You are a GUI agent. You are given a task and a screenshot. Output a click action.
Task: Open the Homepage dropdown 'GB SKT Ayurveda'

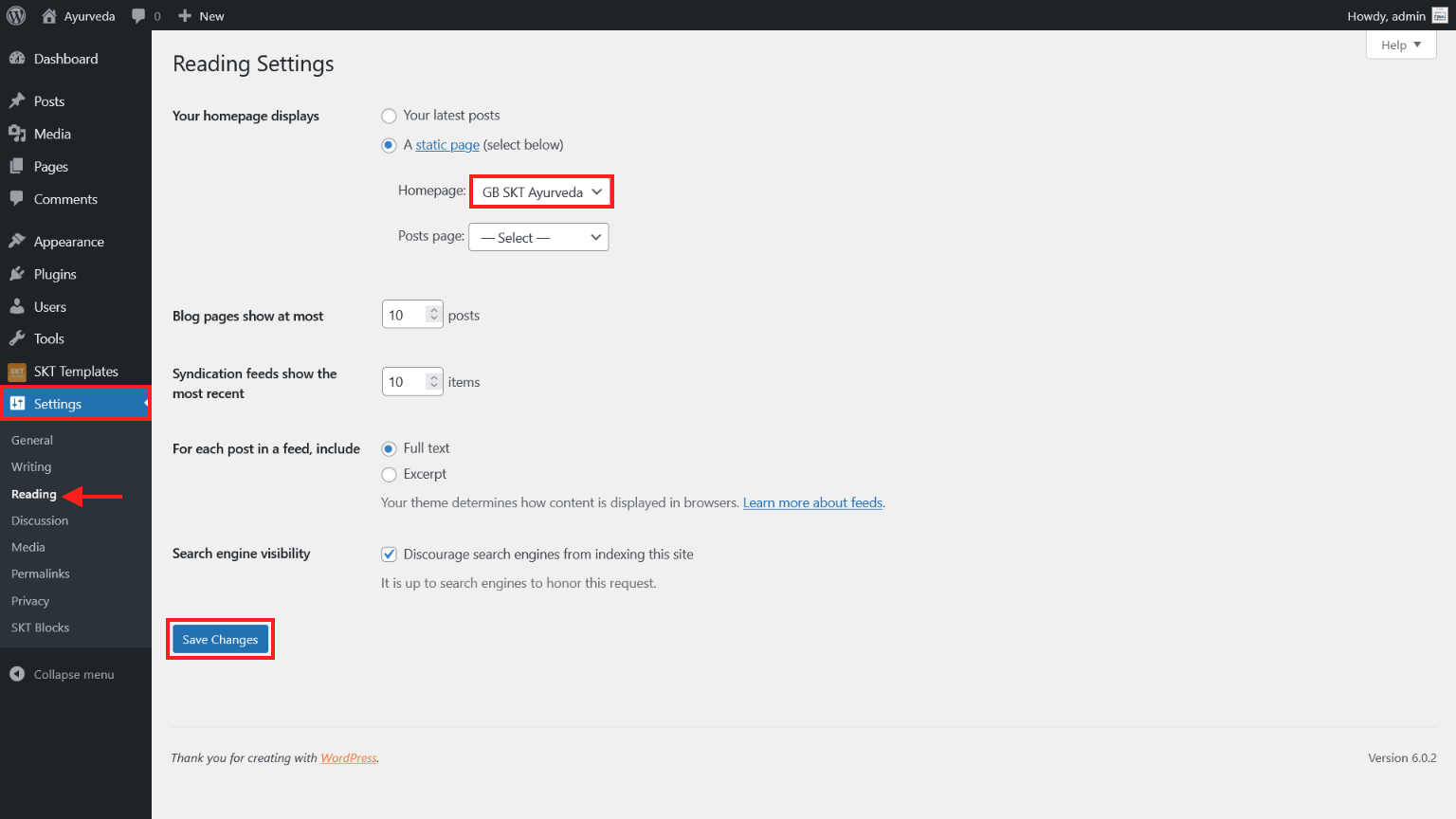click(541, 191)
